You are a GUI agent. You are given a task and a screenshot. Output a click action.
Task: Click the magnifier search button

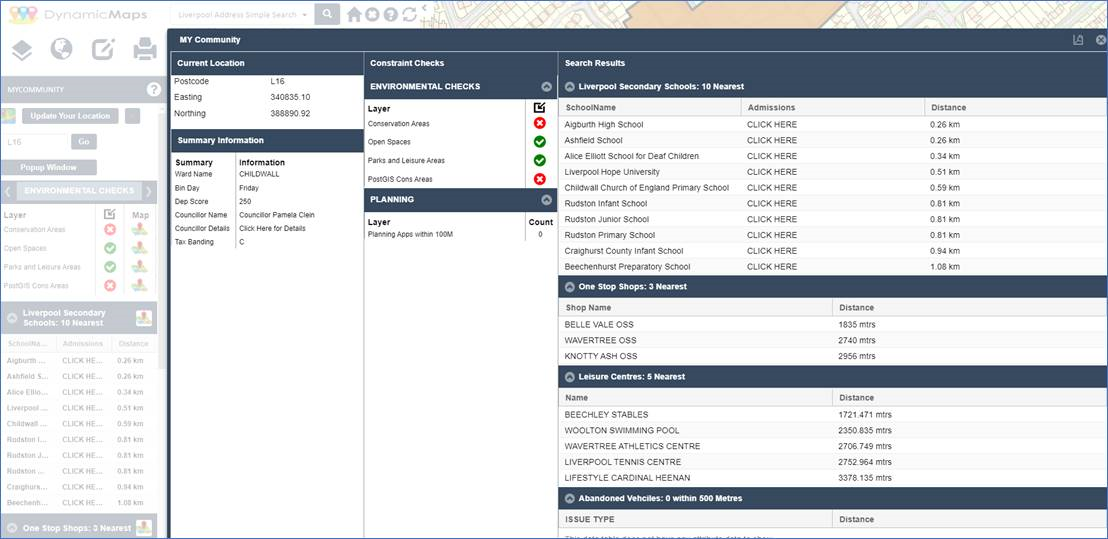[x=327, y=14]
